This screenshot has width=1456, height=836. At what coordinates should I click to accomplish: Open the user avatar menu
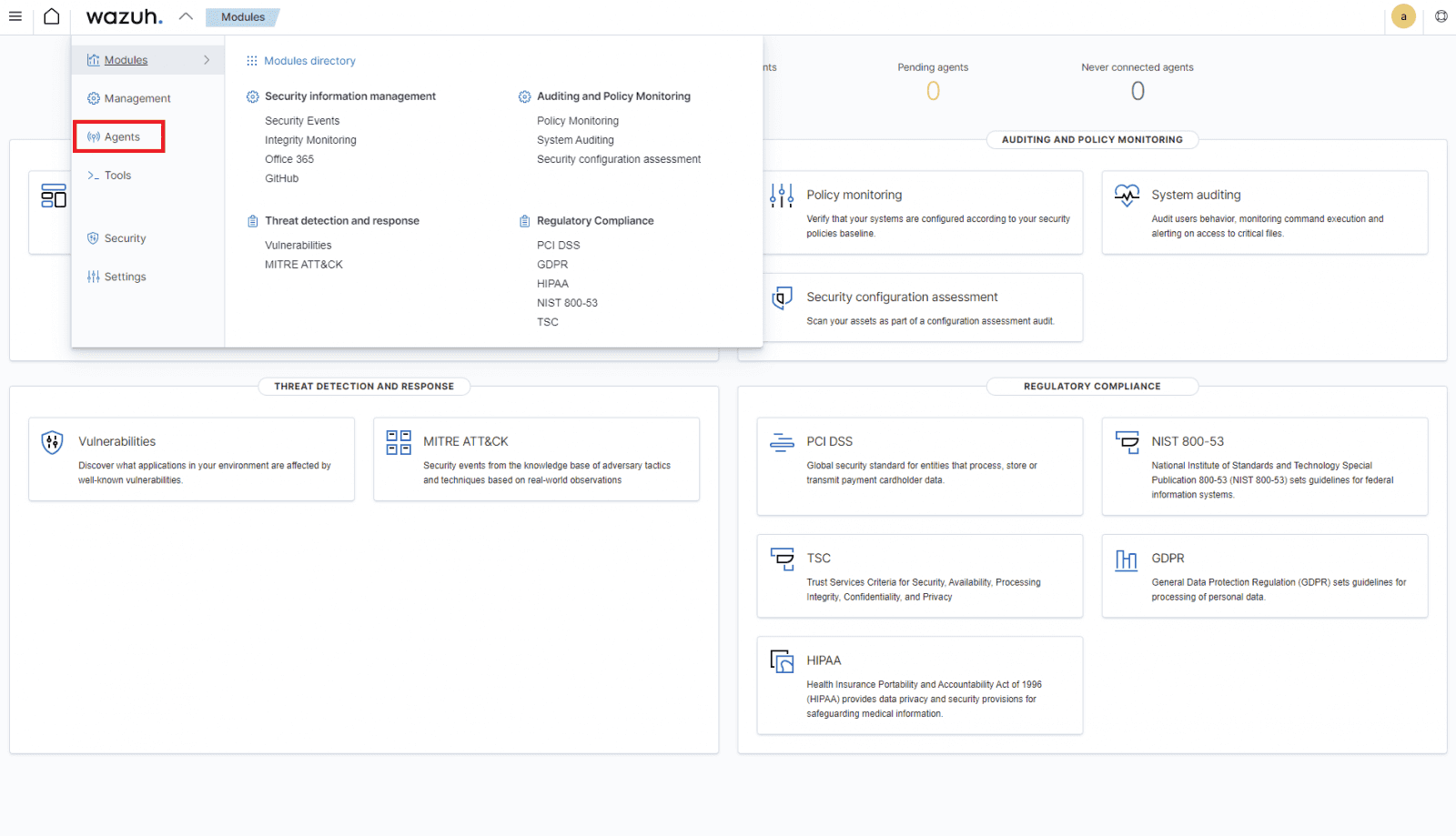pos(1403,16)
